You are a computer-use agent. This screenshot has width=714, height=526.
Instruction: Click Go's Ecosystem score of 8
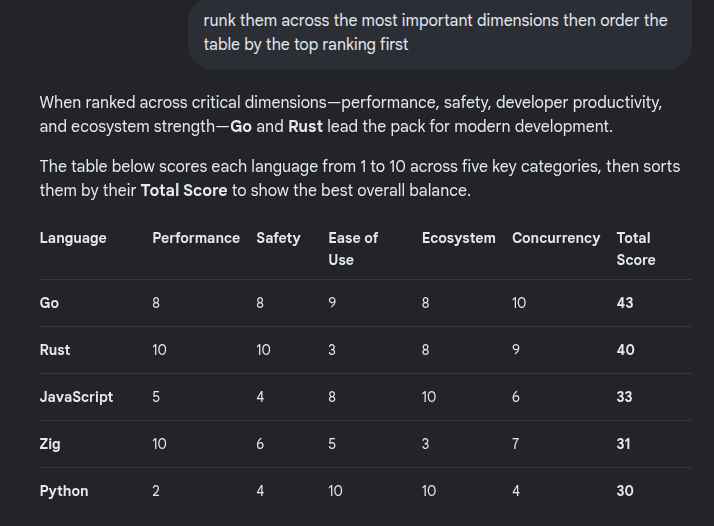coord(425,303)
